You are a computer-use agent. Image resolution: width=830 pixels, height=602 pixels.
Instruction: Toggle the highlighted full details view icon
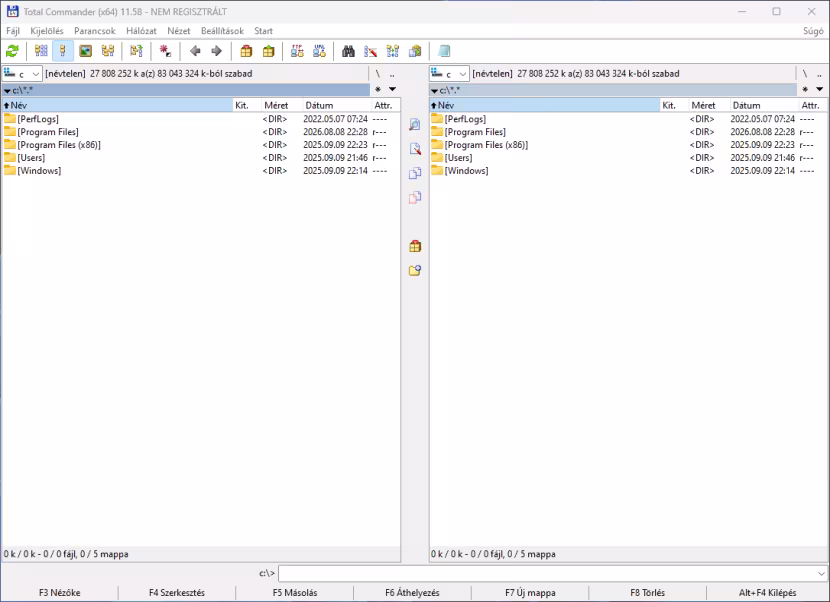click(x=63, y=51)
